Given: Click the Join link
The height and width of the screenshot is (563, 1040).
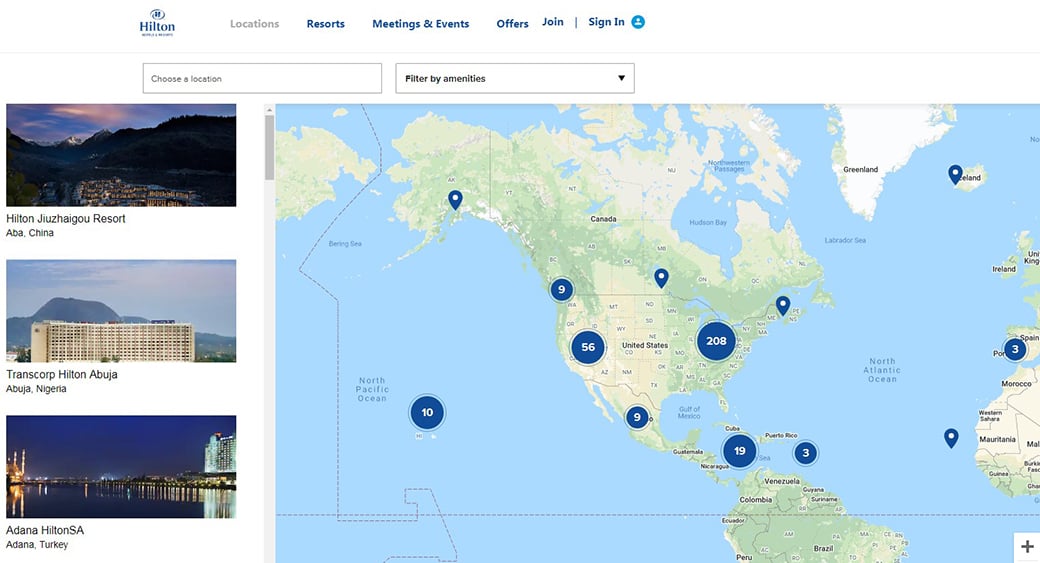Looking at the screenshot, I should click(x=553, y=22).
